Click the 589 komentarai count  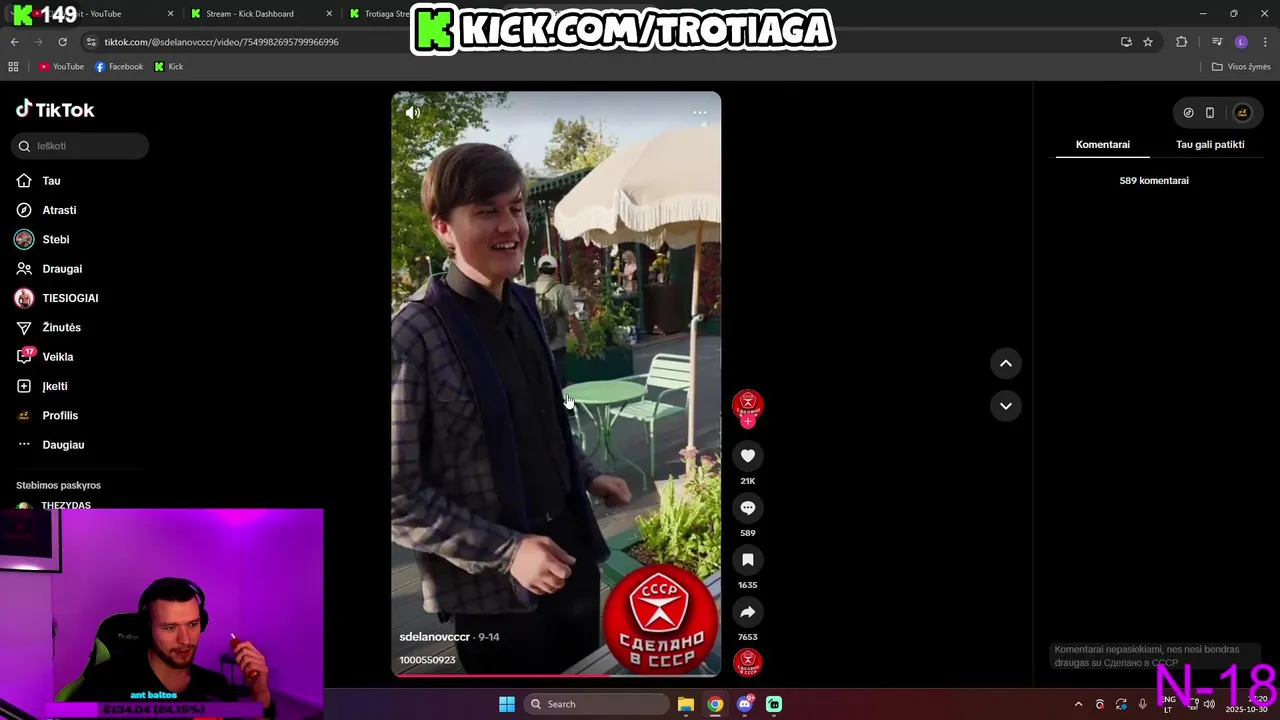[x=1154, y=181]
